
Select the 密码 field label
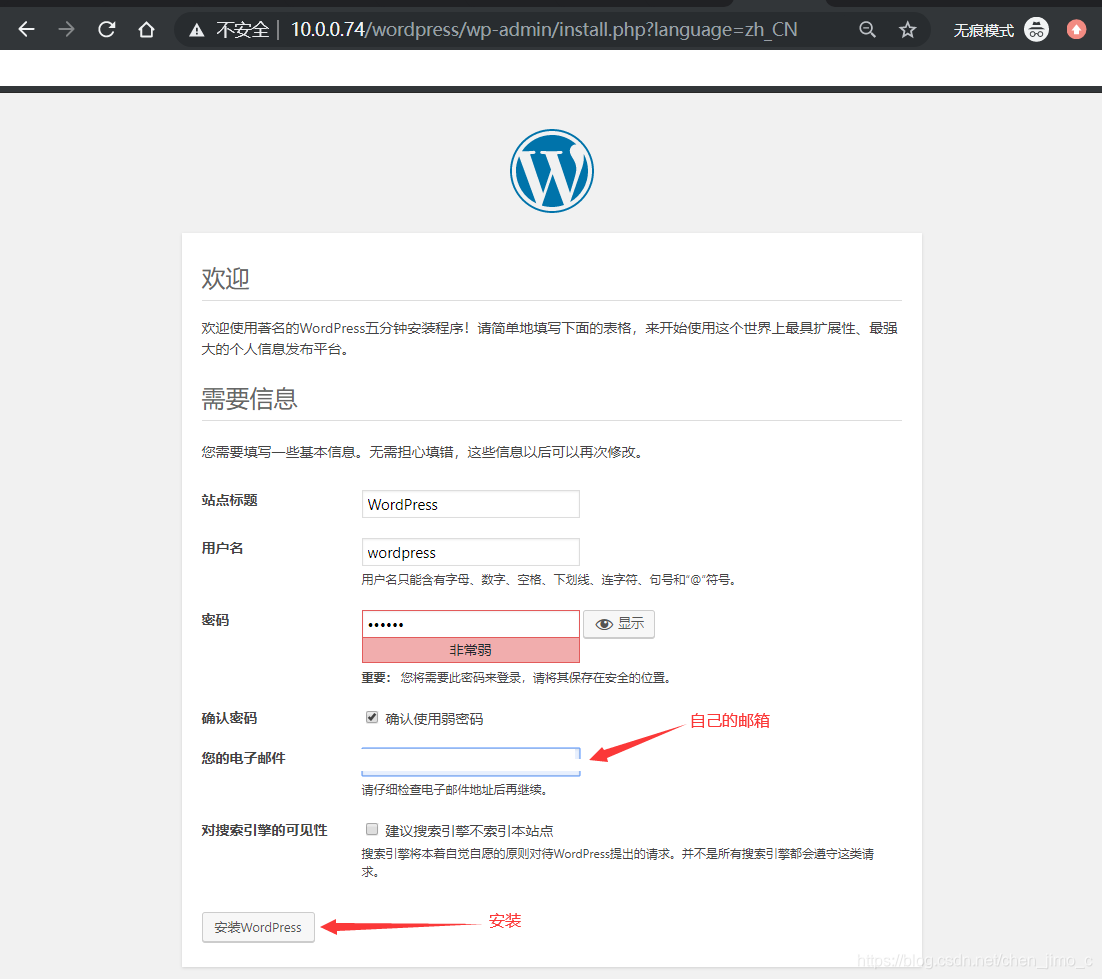tap(215, 620)
